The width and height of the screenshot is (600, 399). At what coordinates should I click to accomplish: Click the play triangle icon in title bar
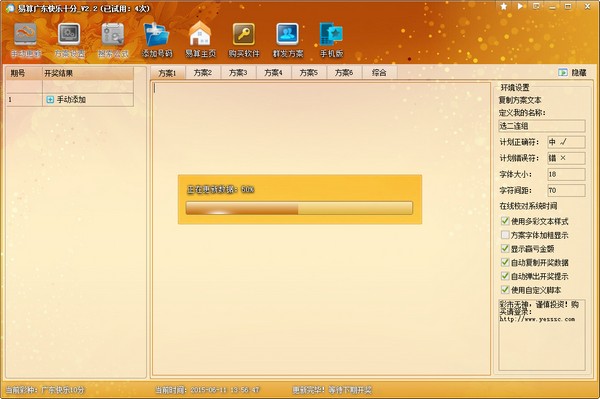(x=520, y=7)
